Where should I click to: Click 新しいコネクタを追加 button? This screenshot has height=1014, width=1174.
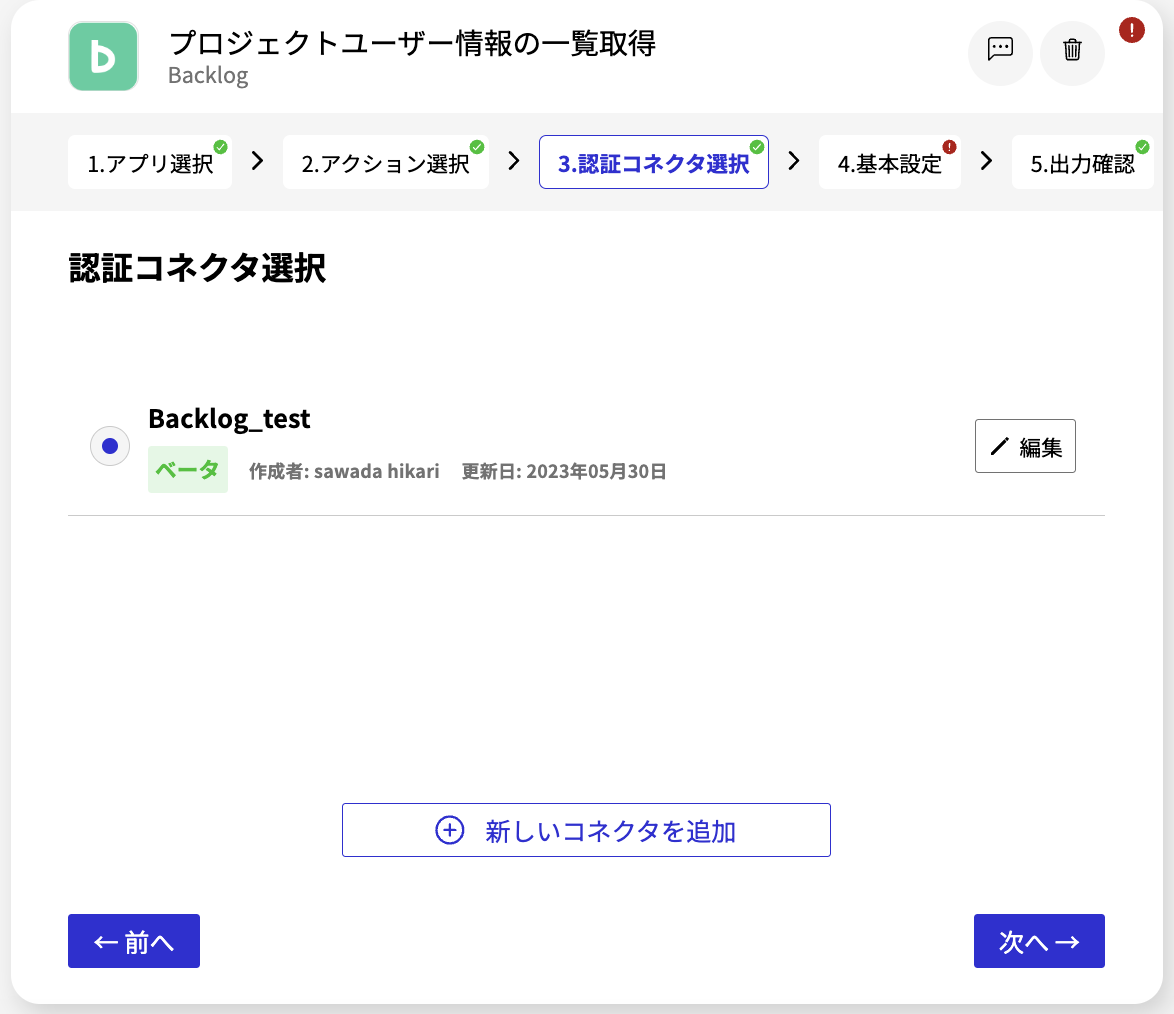(586, 830)
